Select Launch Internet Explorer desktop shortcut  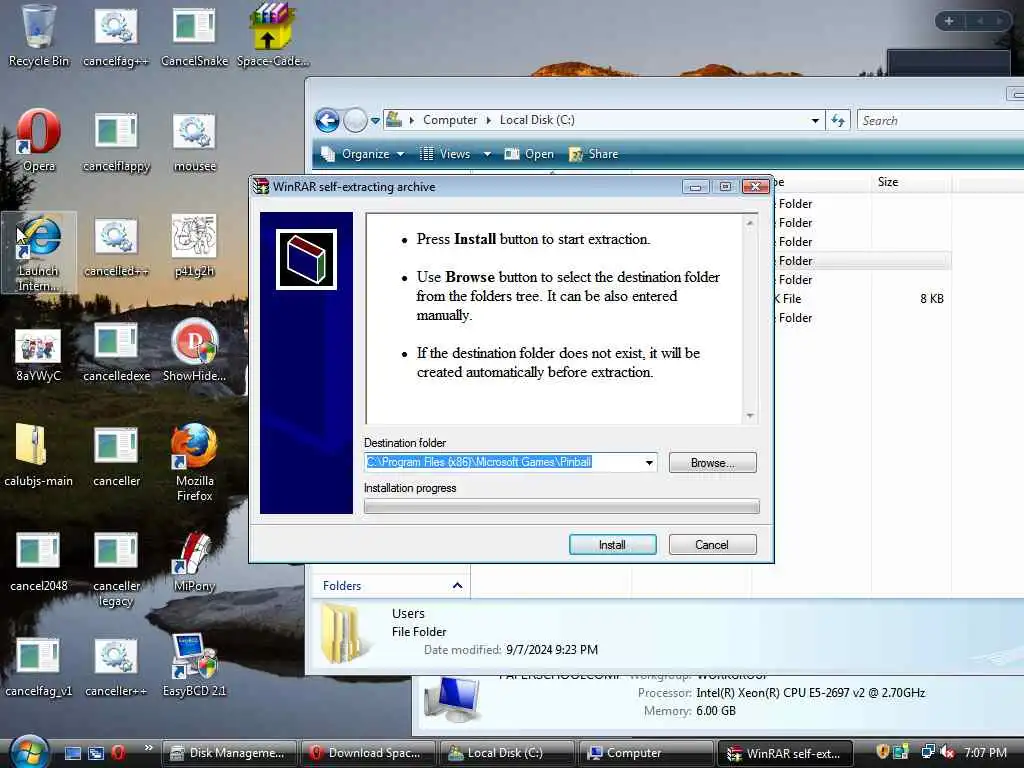coord(38,252)
